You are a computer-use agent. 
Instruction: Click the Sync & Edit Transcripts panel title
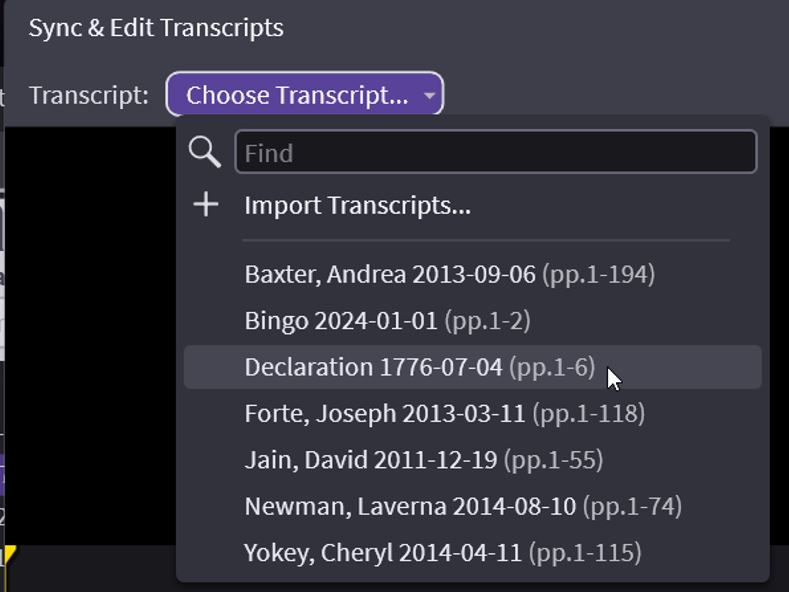(x=156, y=28)
